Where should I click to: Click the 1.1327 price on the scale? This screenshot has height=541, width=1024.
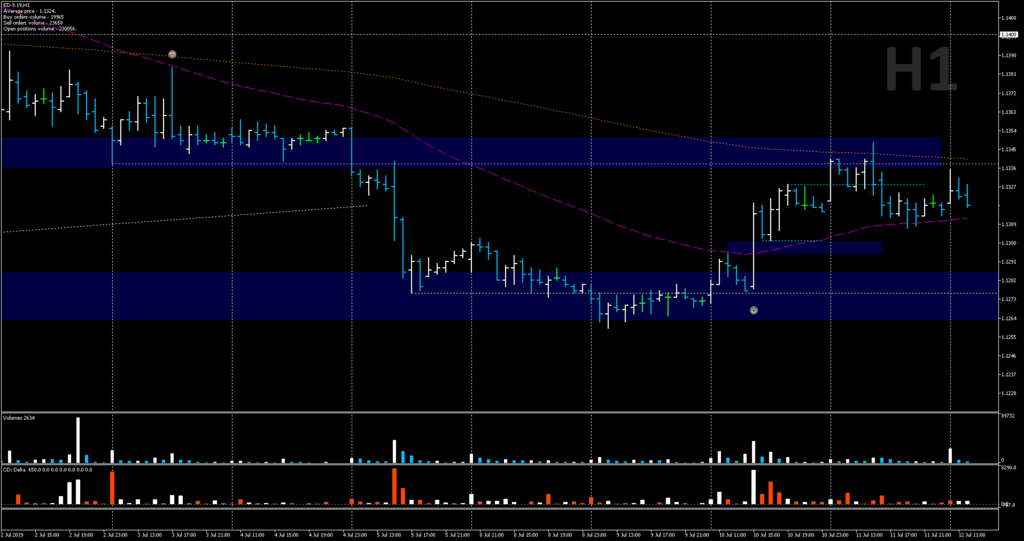(x=1008, y=187)
